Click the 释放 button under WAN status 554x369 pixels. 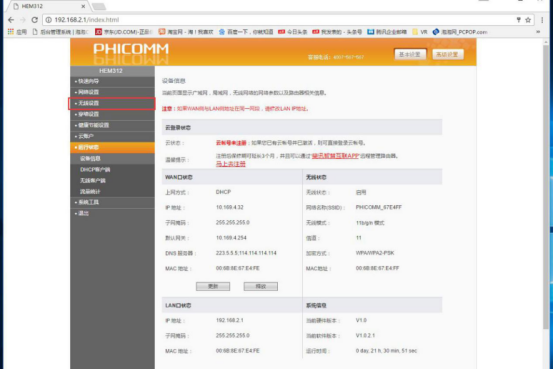click(261, 286)
